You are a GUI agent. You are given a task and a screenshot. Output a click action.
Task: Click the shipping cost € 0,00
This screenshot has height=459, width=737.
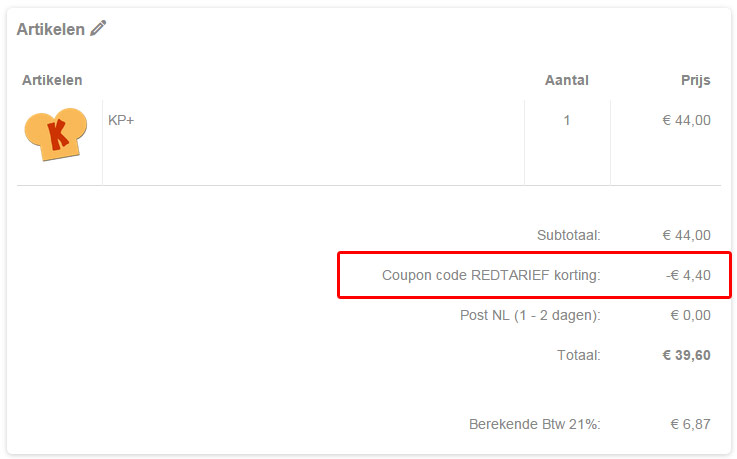point(690,315)
